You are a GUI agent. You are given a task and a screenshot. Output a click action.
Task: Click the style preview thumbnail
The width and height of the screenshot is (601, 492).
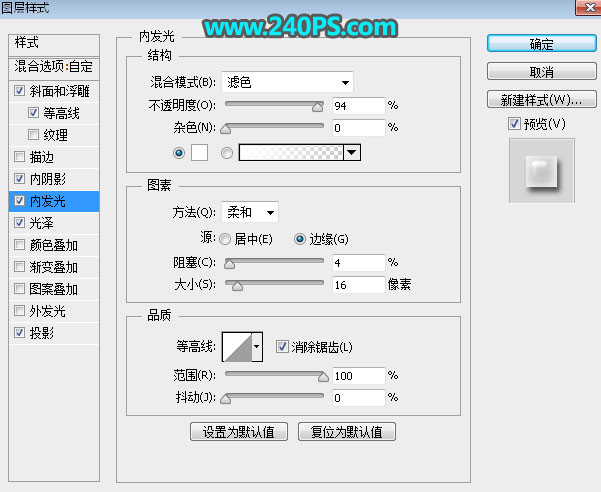pos(542,171)
